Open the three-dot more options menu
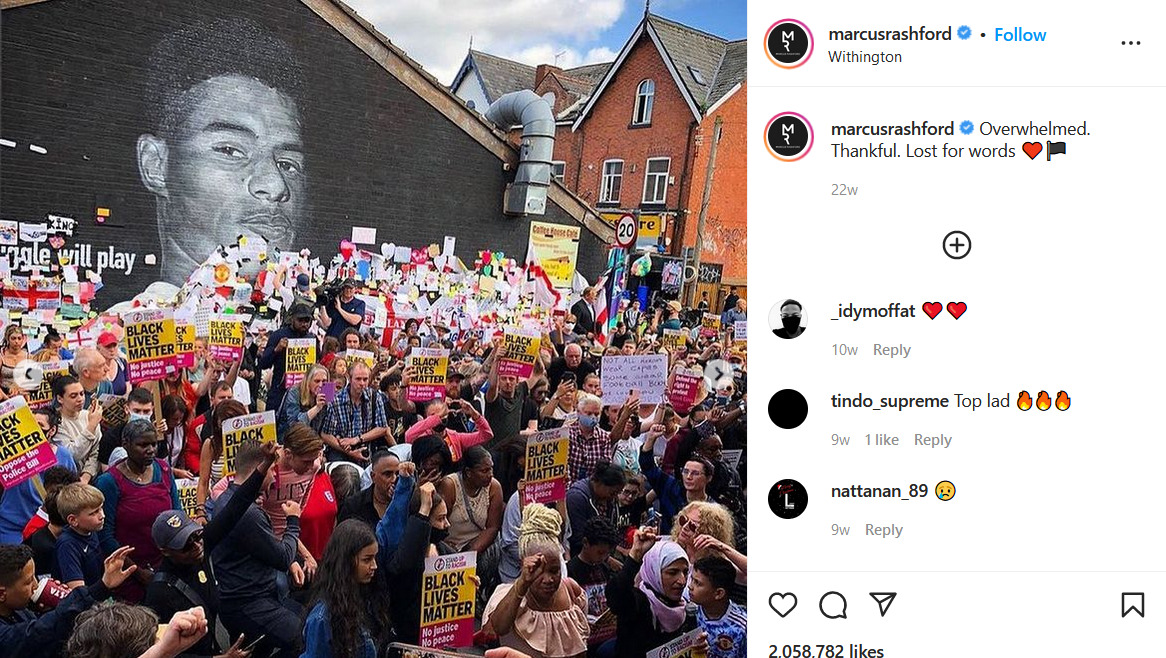The image size is (1166, 658). 1130,43
